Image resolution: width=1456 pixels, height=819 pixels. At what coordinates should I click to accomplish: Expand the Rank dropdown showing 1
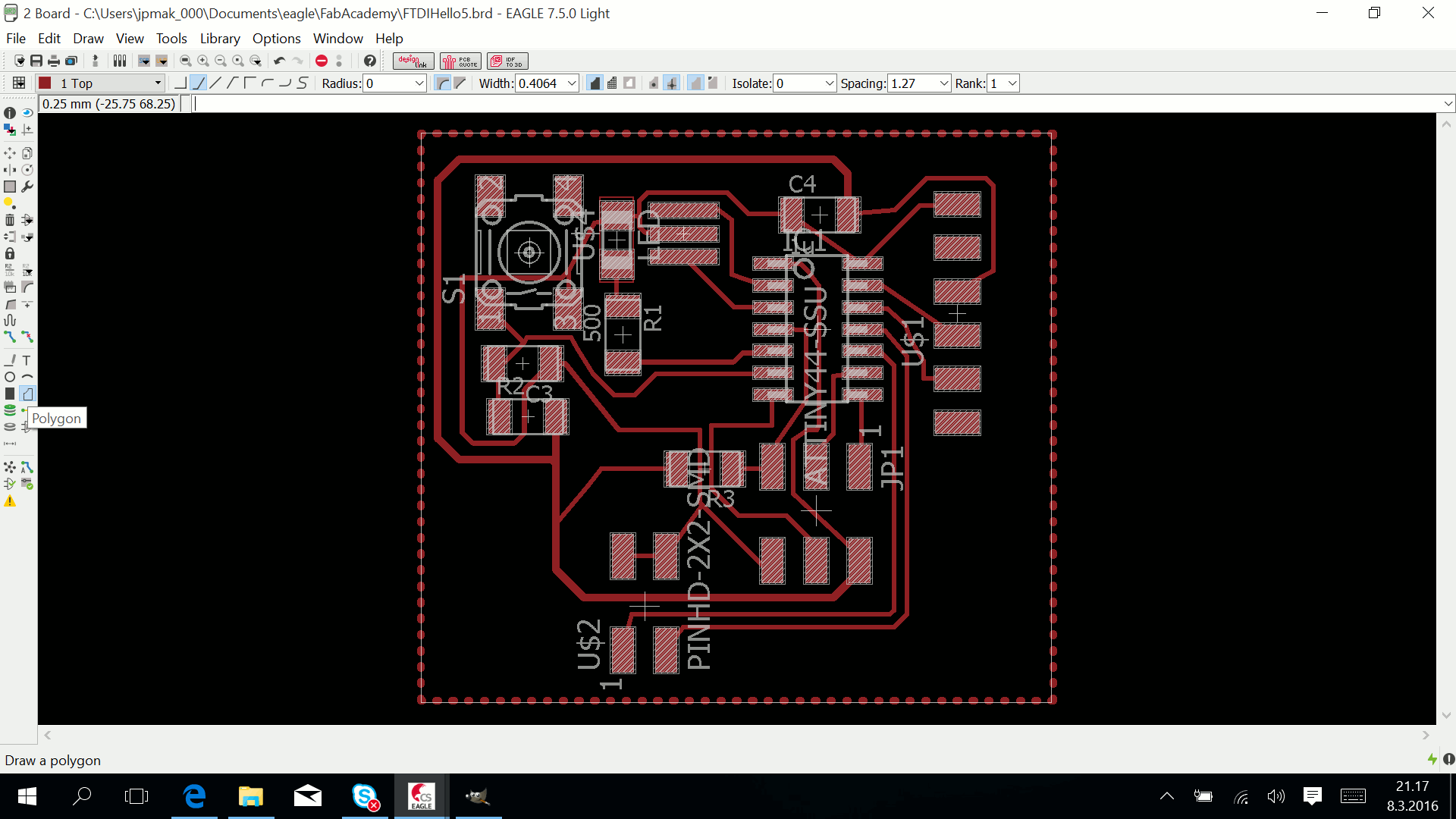click(x=1013, y=83)
